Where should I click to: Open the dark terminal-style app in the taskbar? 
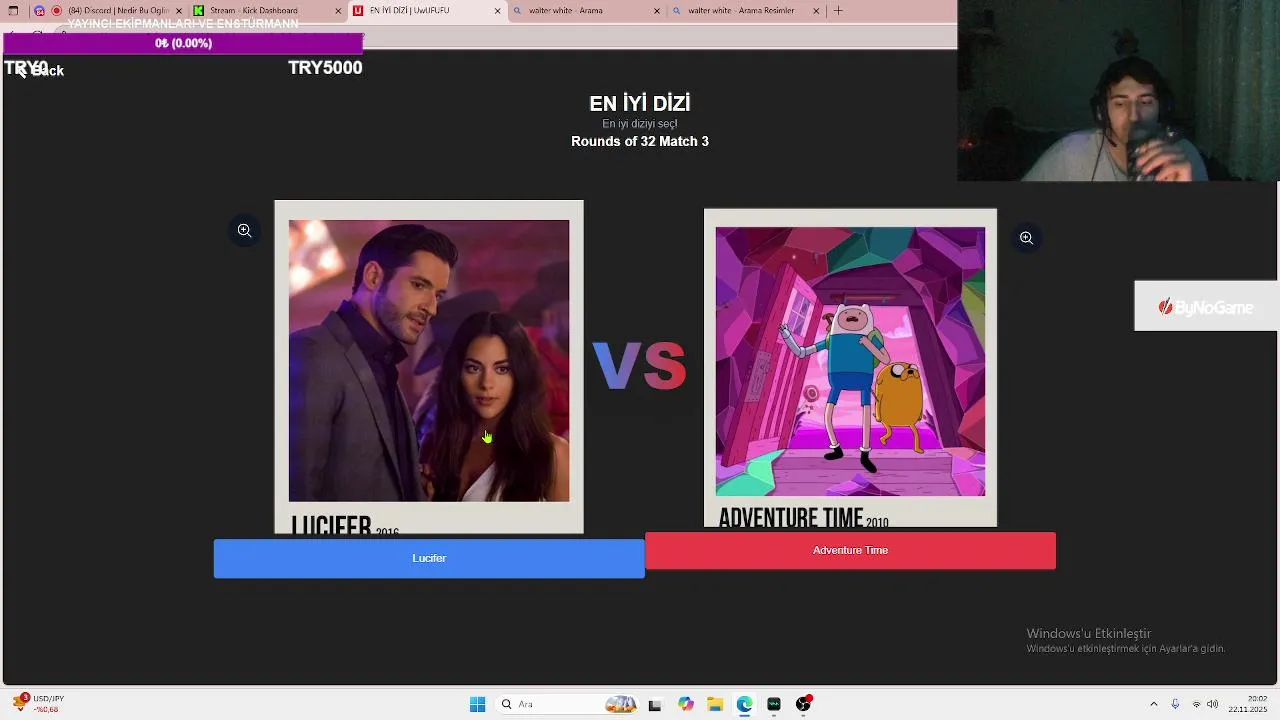[773, 704]
